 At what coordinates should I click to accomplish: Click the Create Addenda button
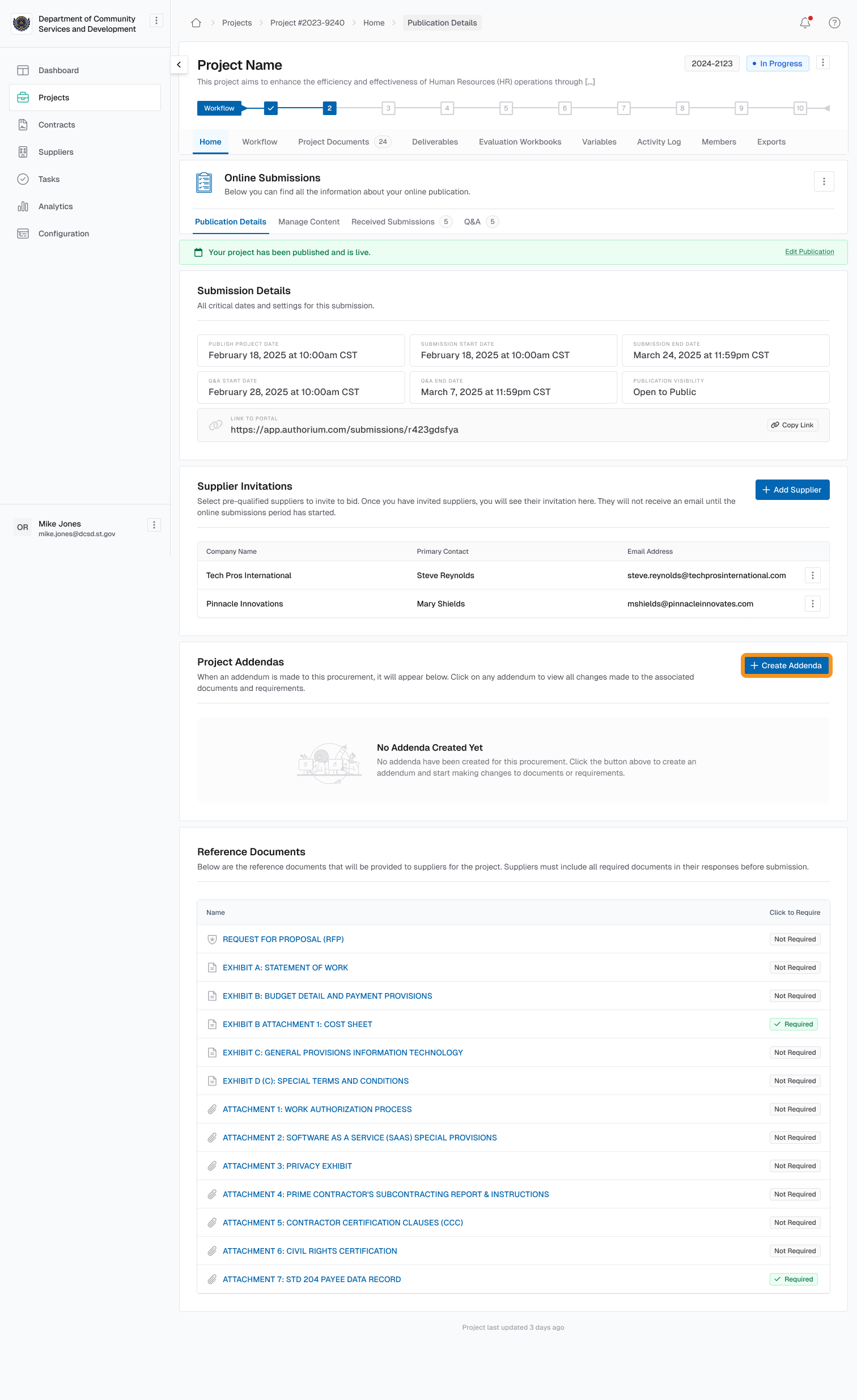(786, 665)
